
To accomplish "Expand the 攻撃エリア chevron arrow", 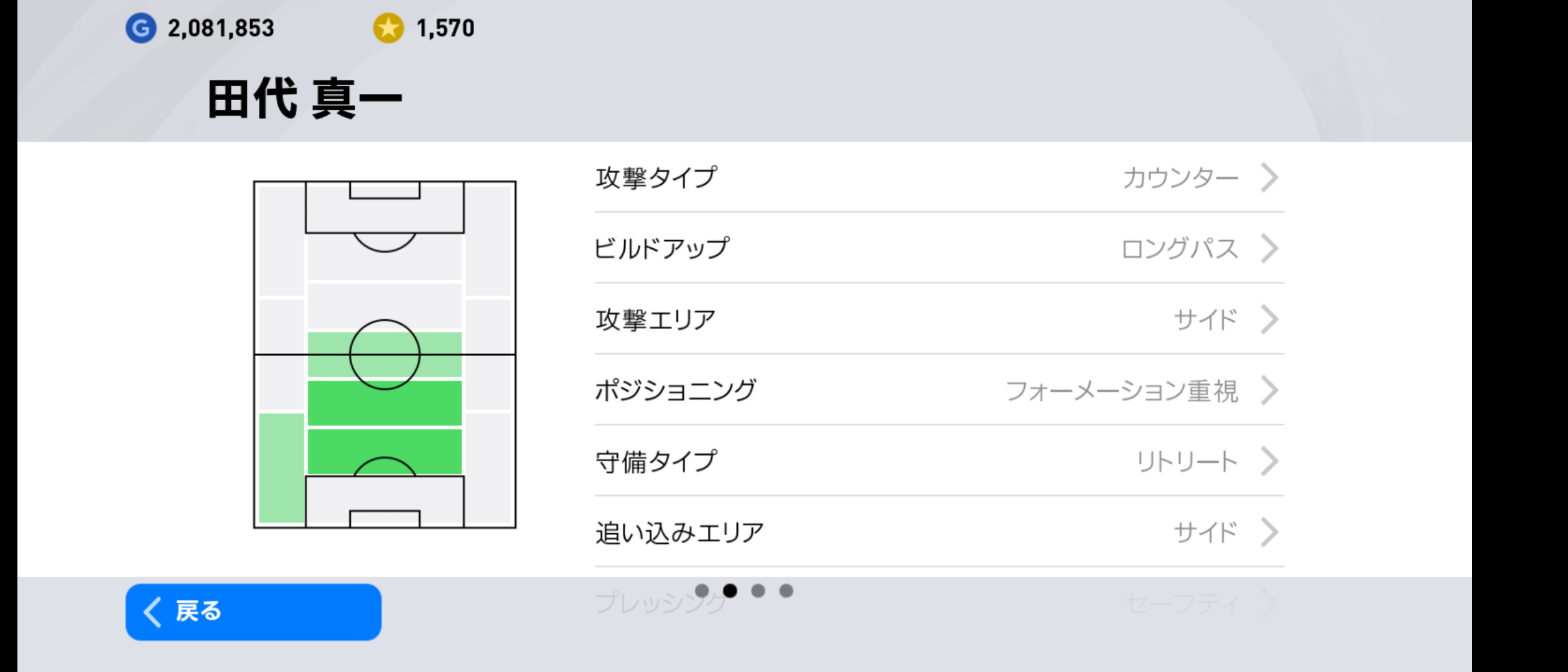I will pyautogui.click(x=1269, y=320).
